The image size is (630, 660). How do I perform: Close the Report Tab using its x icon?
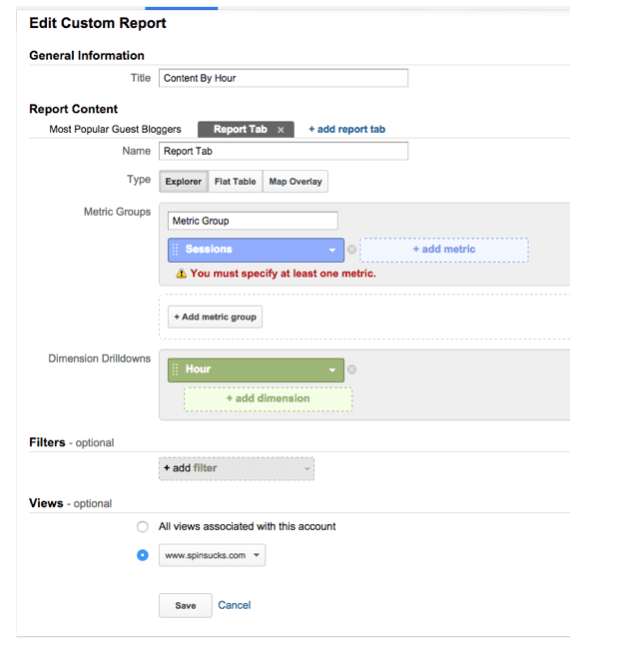coord(281,130)
